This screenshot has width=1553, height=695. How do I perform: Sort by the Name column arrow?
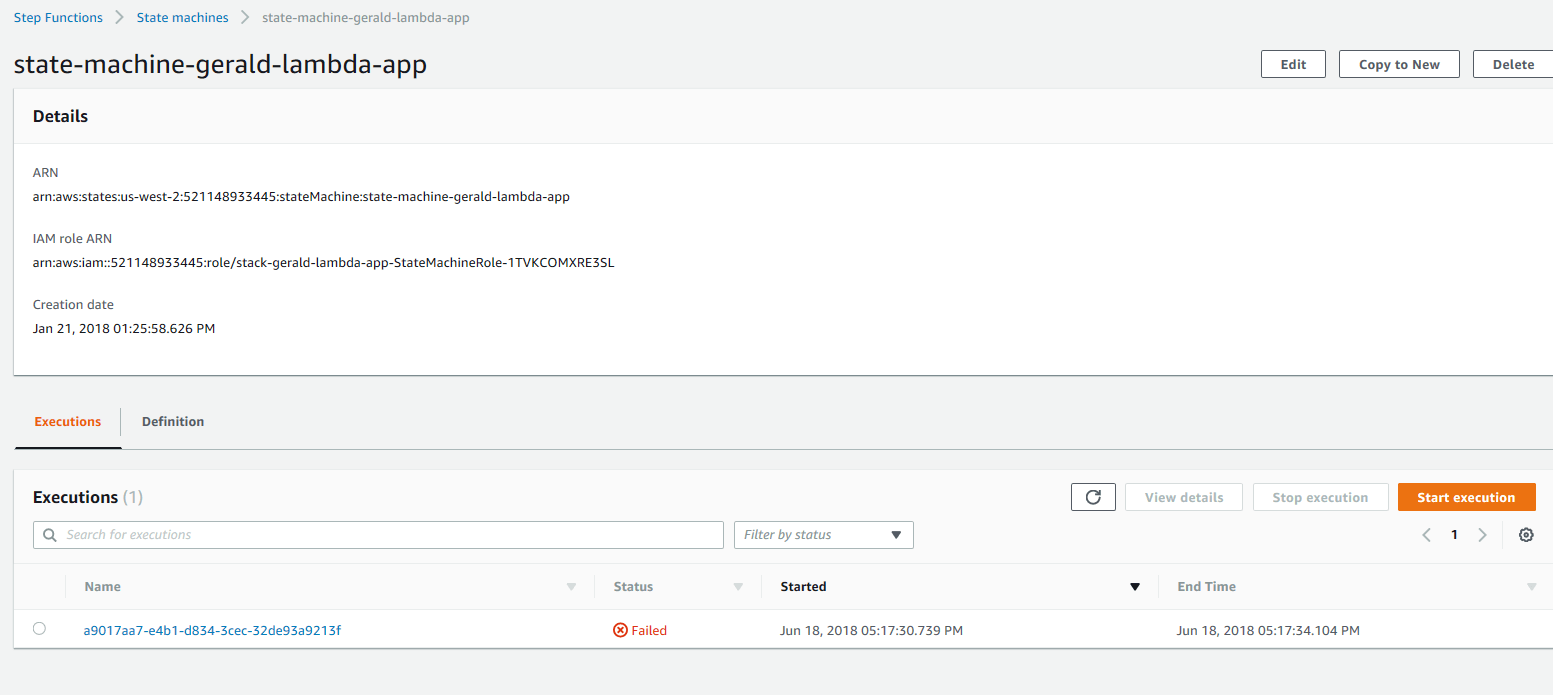(571, 587)
